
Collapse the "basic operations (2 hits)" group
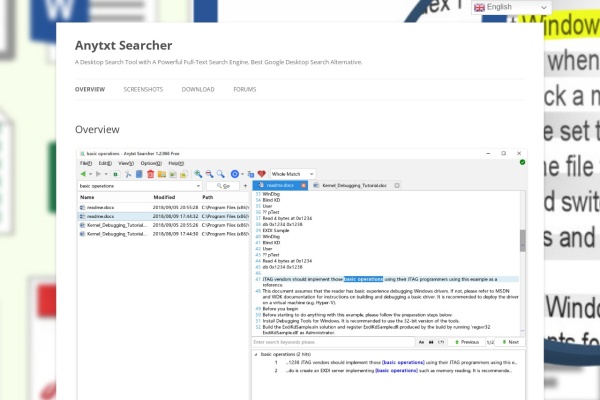256,354
